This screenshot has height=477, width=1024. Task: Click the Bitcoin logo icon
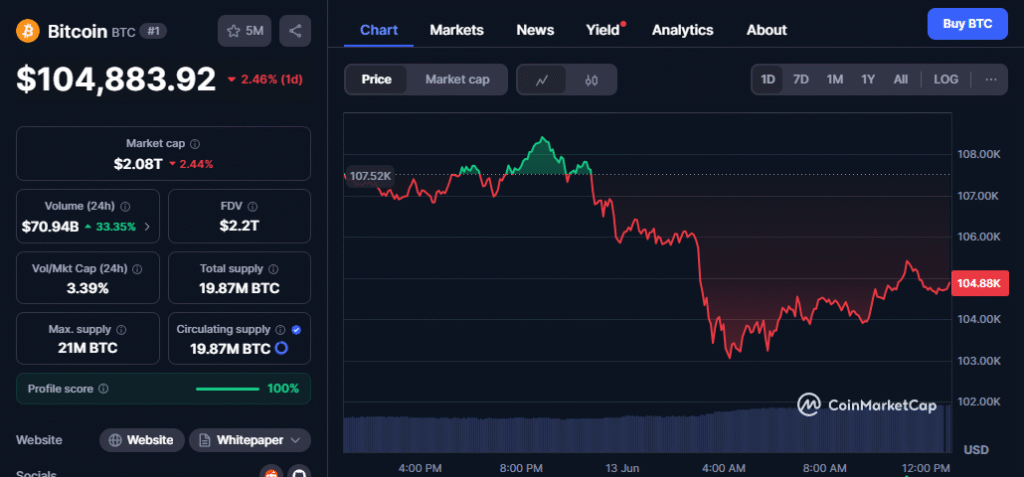[28, 30]
